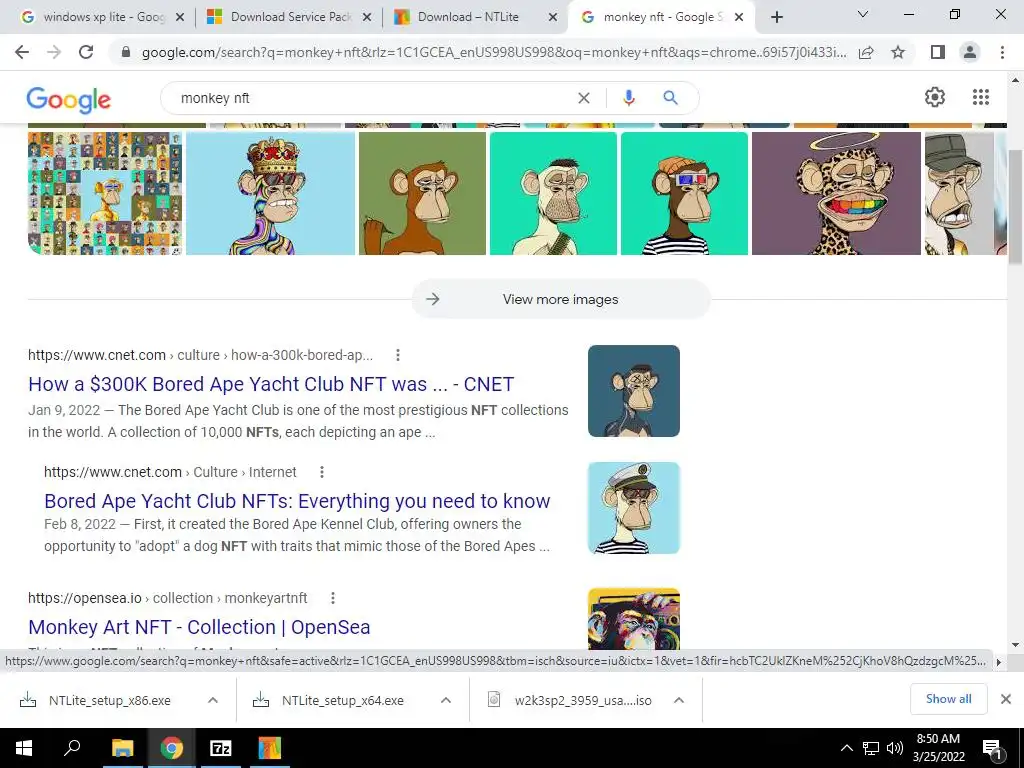
Task: Click the CNET X-eyed ape thumbnail
Action: (633, 391)
